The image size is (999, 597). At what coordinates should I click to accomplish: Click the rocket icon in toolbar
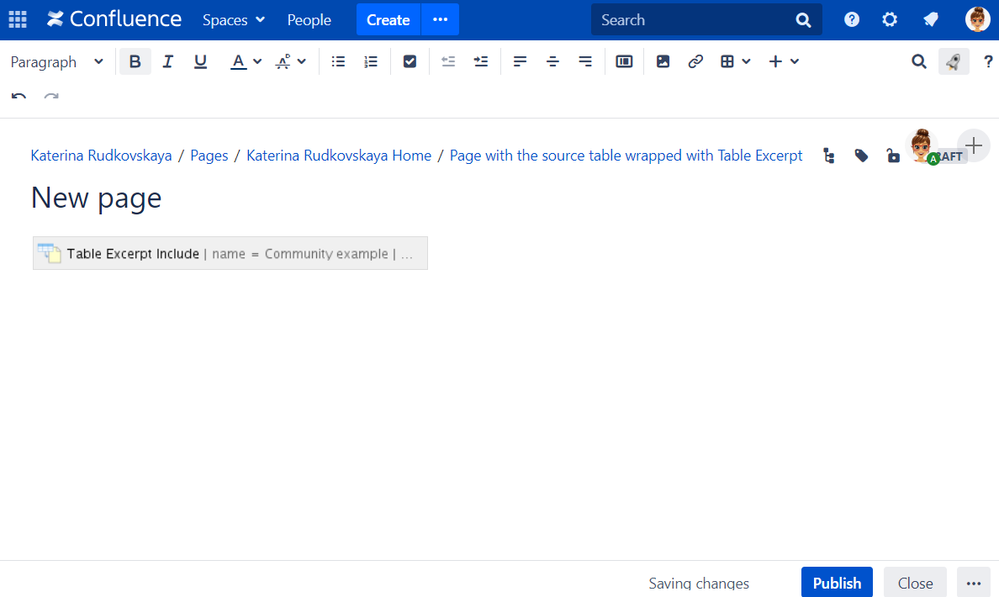(x=953, y=62)
